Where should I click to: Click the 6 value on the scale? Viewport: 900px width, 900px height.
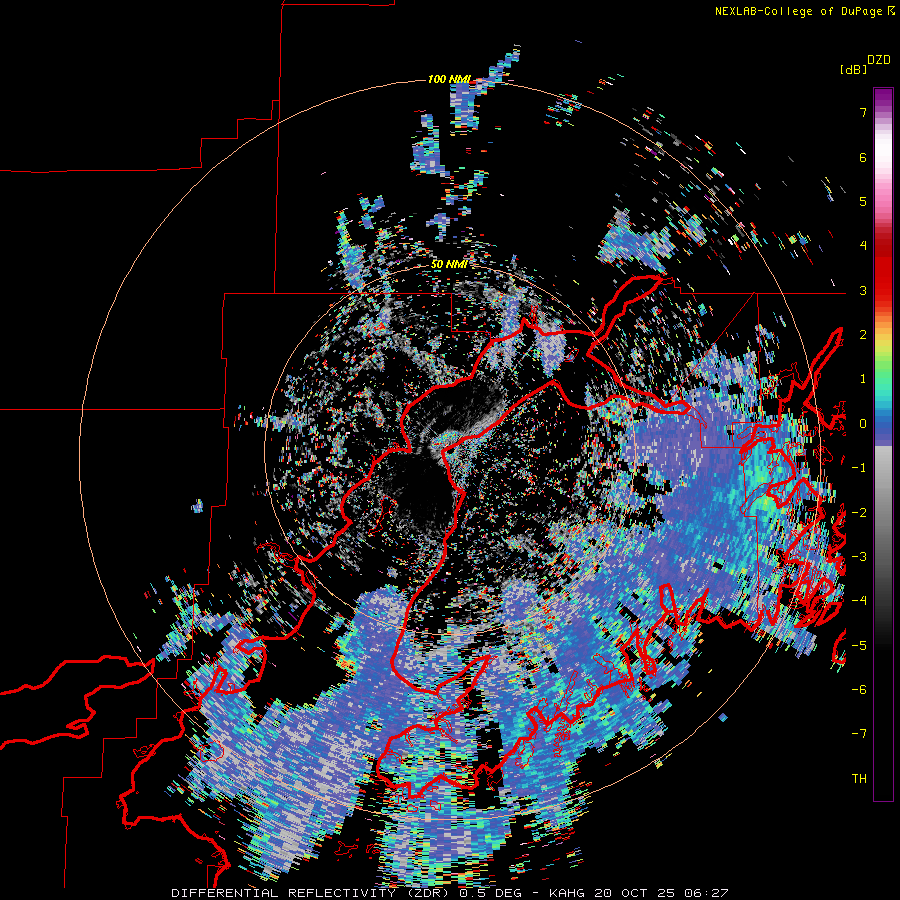click(863, 157)
